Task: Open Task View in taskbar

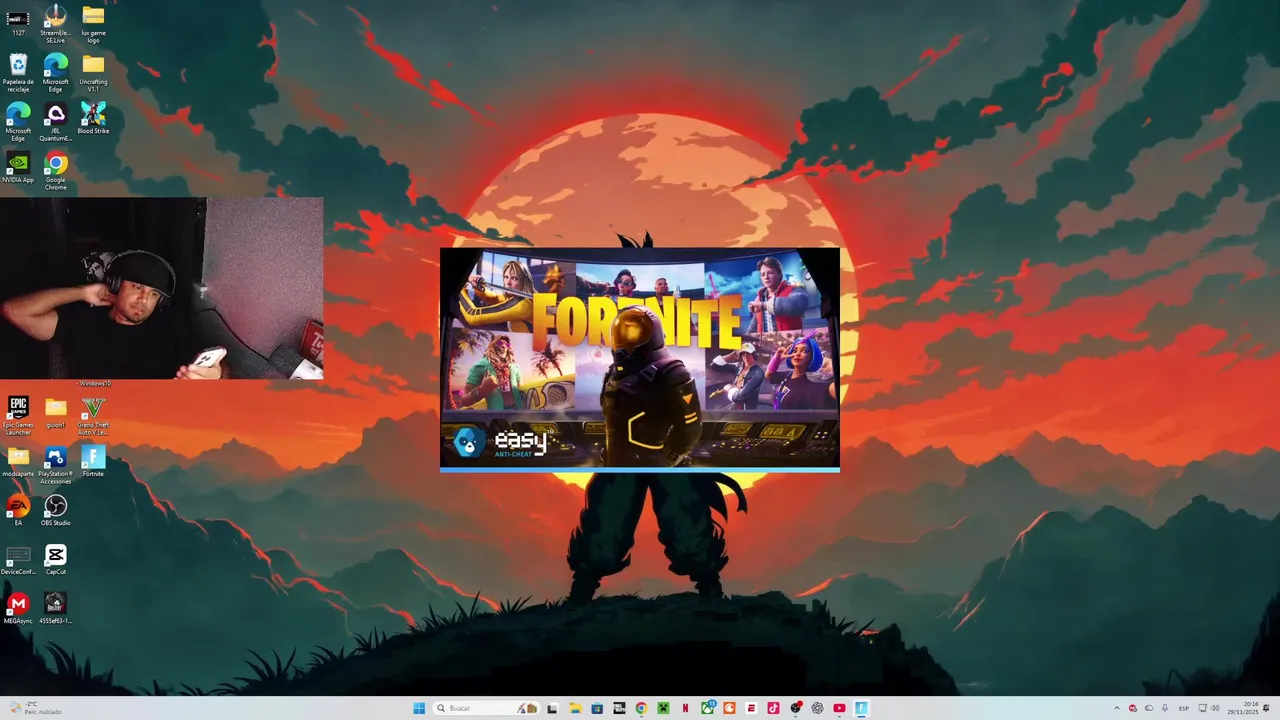Action: (x=552, y=708)
